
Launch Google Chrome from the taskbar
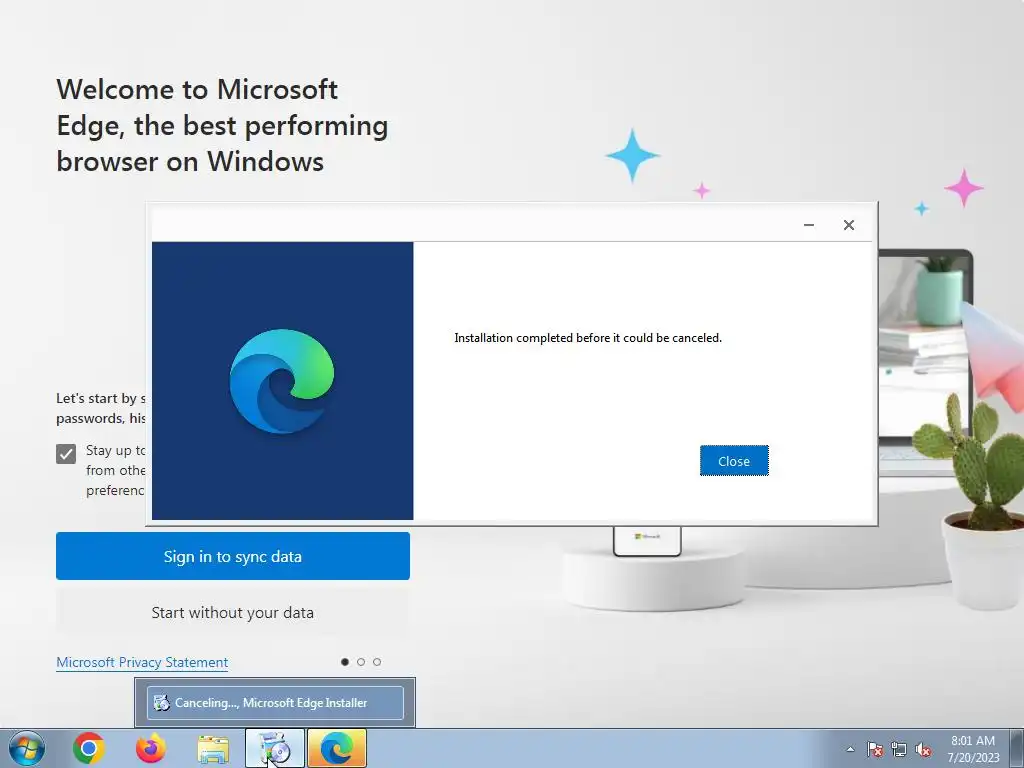point(89,748)
